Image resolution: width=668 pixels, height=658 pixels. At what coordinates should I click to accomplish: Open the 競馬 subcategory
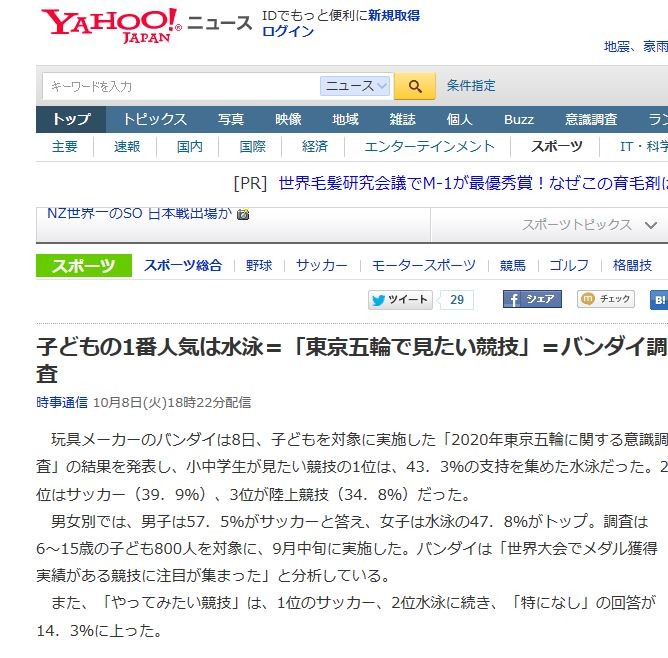[513, 266]
